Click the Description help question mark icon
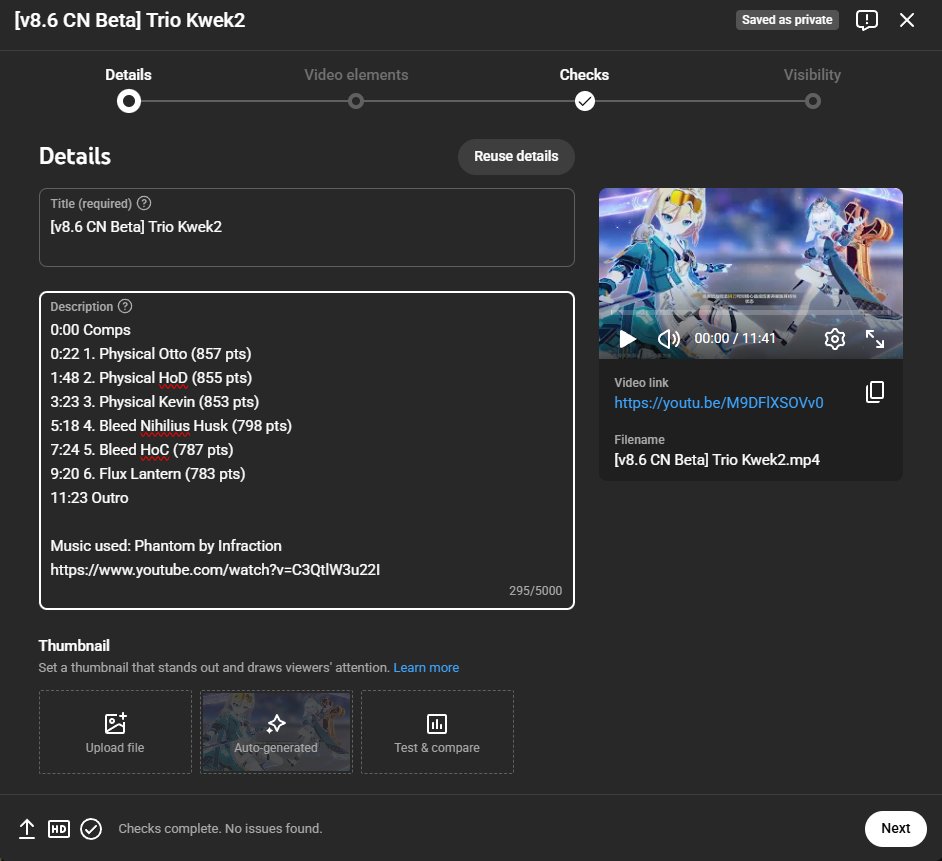 point(125,306)
